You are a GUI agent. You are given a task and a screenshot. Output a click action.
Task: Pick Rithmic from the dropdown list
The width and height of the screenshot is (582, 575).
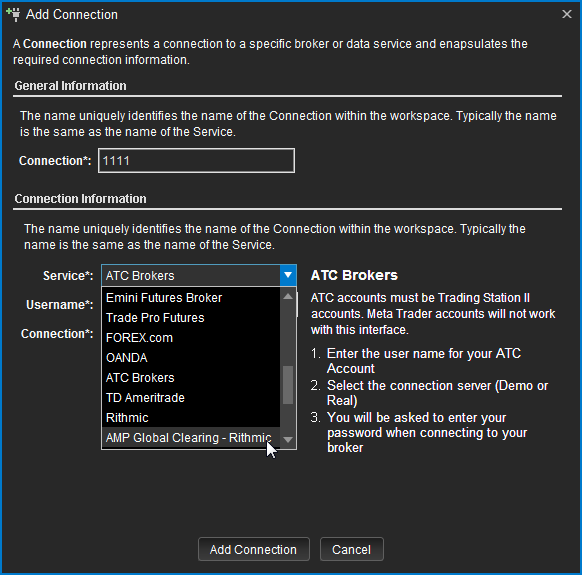191,418
